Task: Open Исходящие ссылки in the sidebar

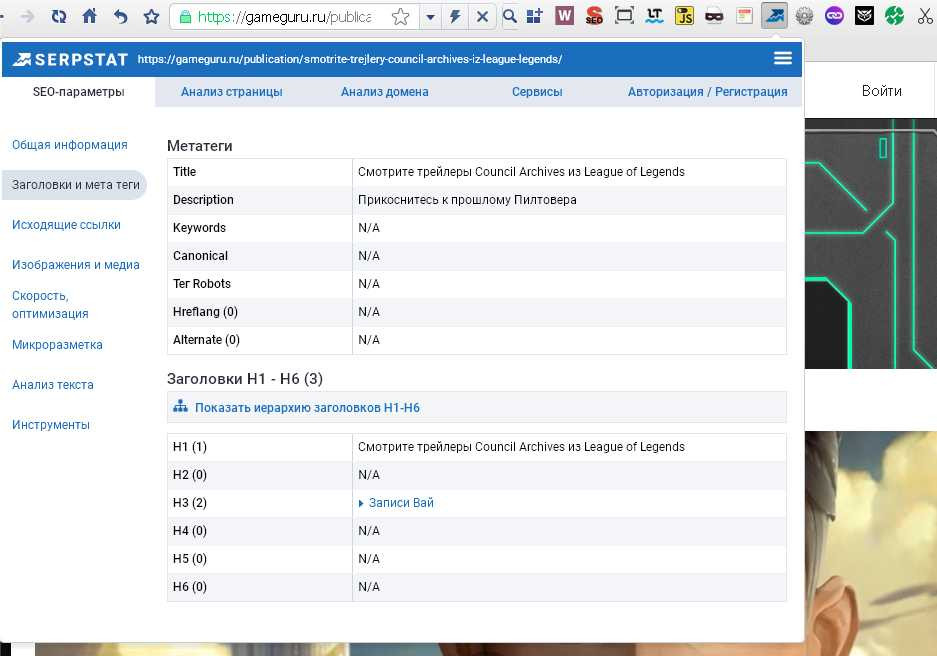Action: click(66, 225)
